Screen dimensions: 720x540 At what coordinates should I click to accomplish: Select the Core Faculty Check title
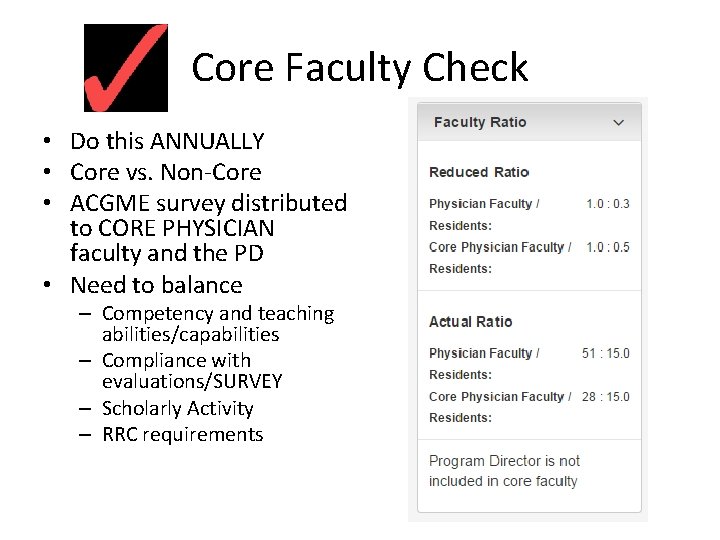[359, 68]
